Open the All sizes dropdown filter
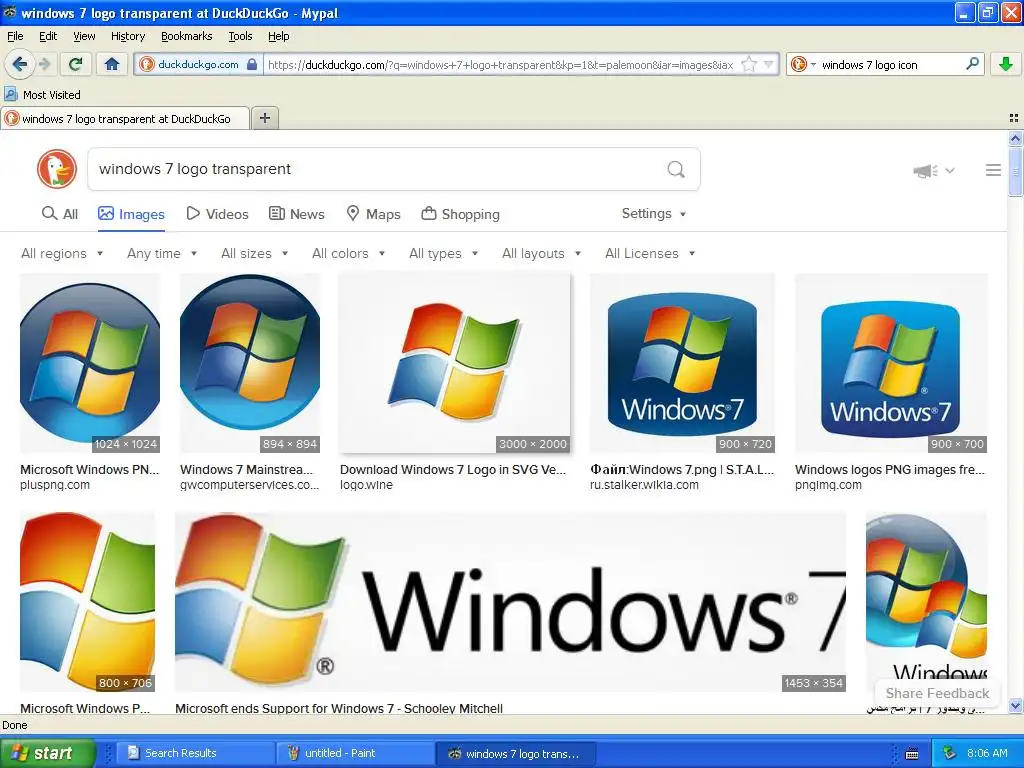This screenshot has width=1024, height=768. (x=255, y=253)
